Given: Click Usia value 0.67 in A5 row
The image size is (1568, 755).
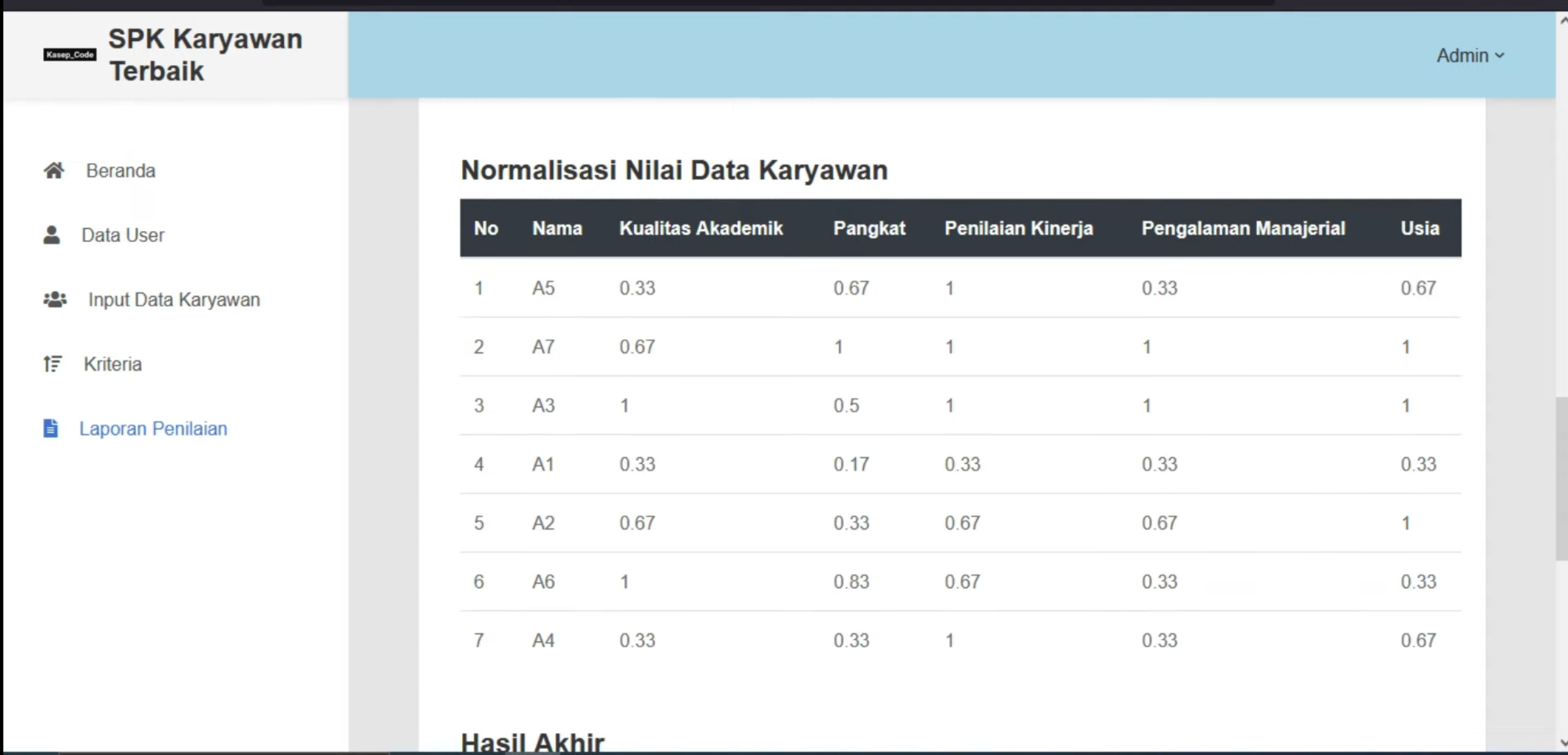Looking at the screenshot, I should 1418,288.
